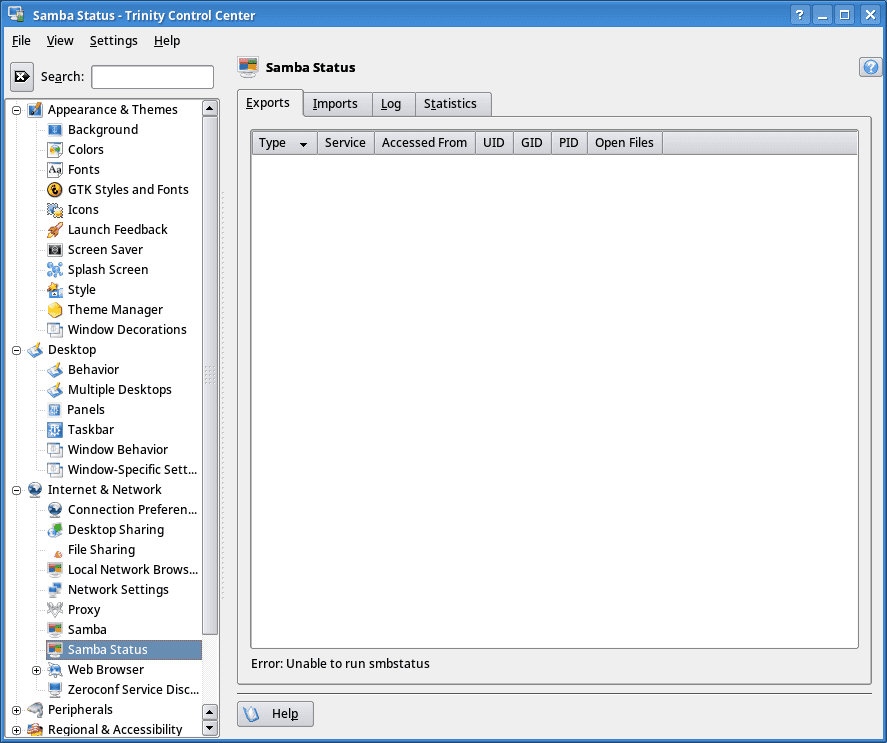The width and height of the screenshot is (887, 743).
Task: Click the Screen Saver icon
Action: coord(55,250)
